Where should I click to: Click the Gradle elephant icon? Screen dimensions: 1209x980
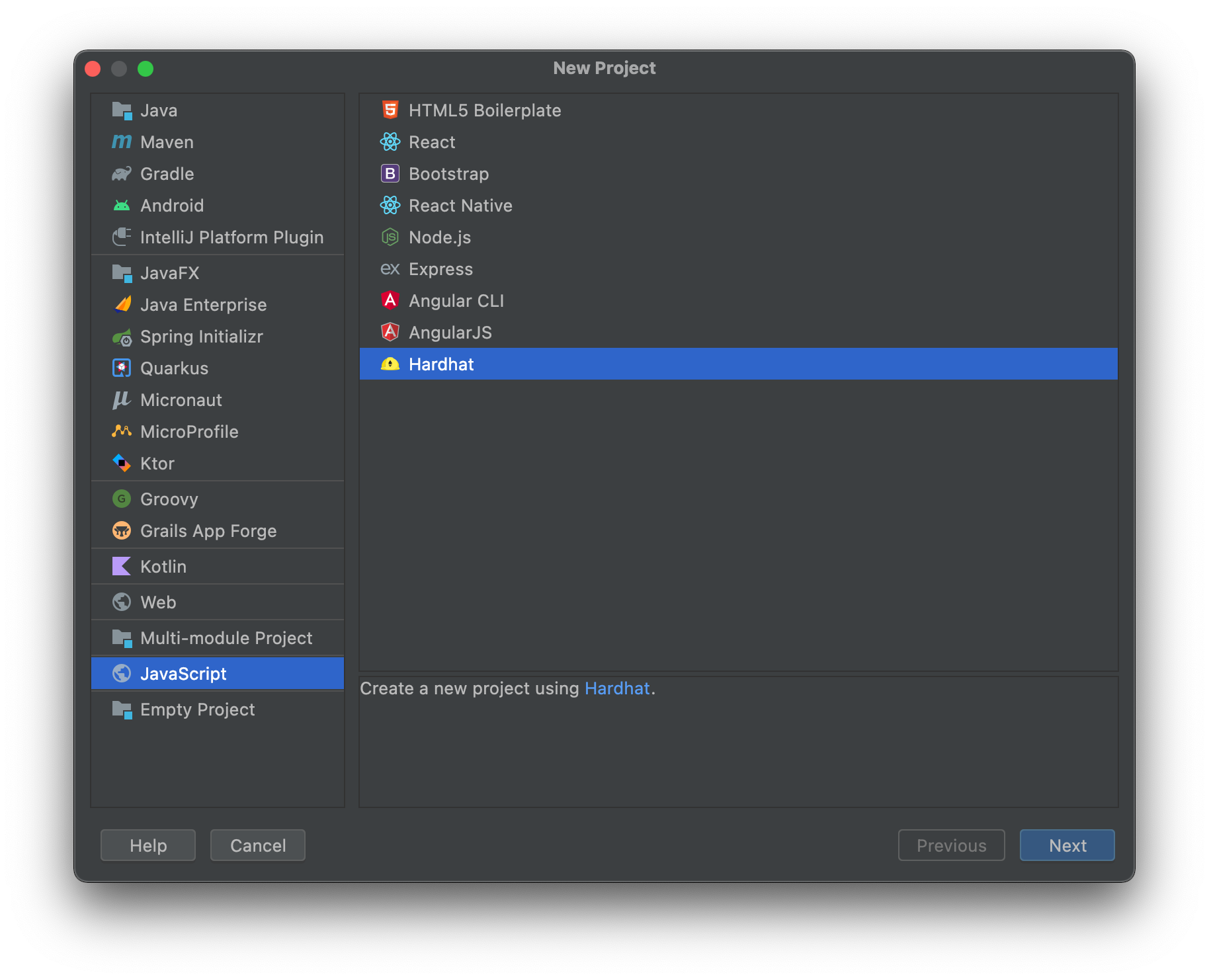[122, 174]
